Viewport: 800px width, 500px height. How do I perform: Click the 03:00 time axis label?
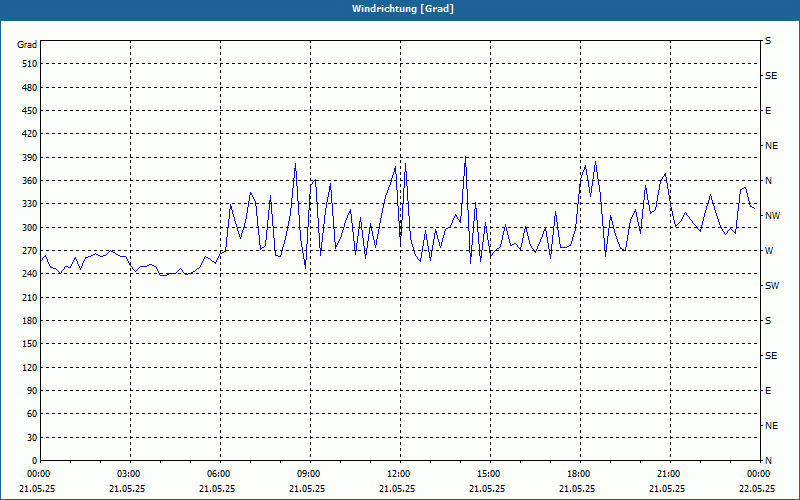click(x=129, y=474)
